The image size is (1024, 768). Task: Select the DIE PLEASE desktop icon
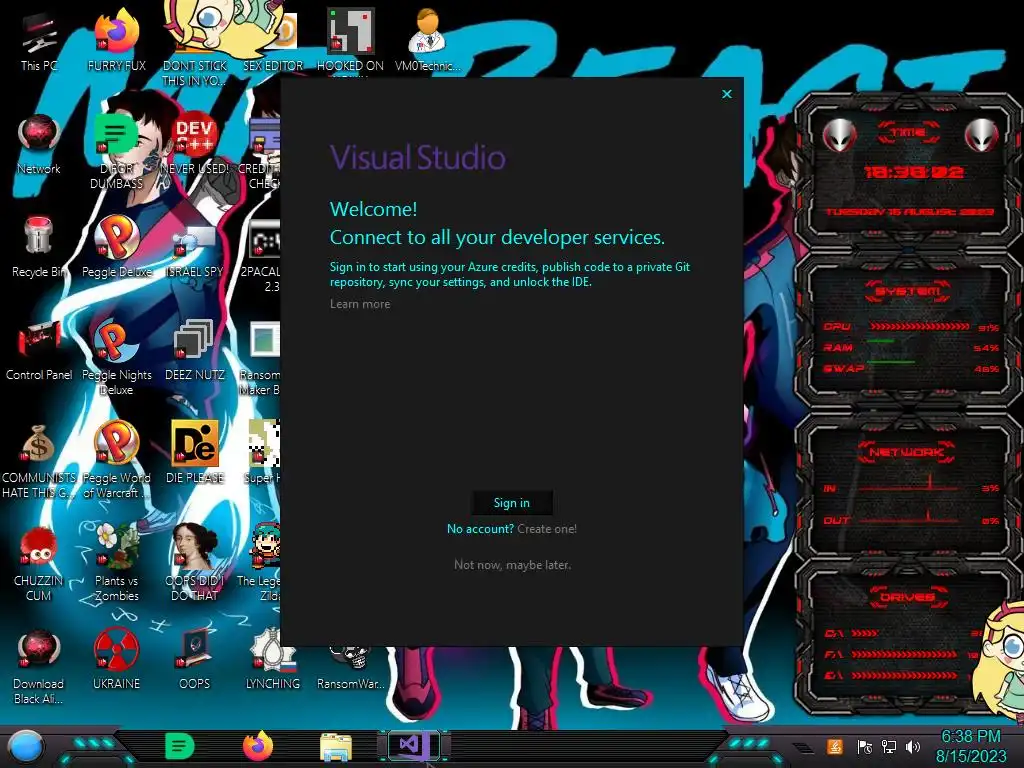(195, 453)
